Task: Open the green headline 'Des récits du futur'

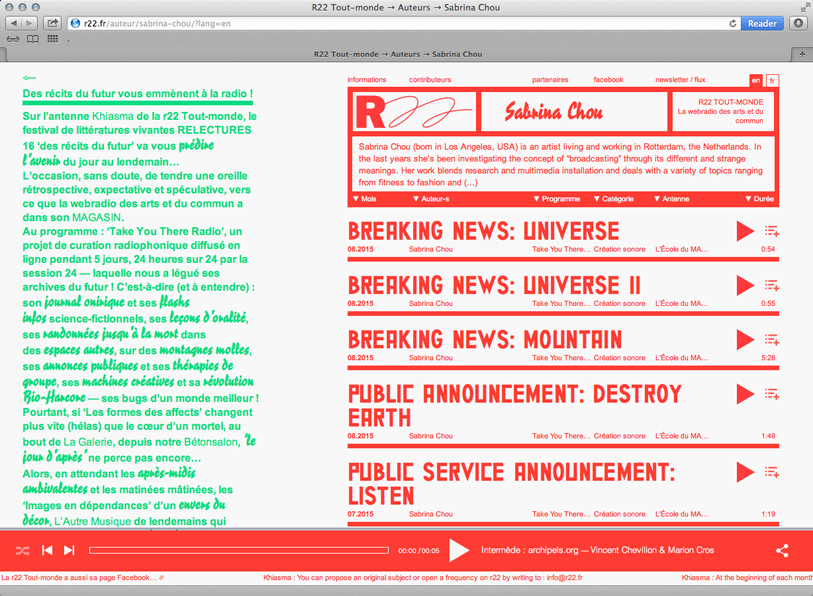Action: click(137, 94)
